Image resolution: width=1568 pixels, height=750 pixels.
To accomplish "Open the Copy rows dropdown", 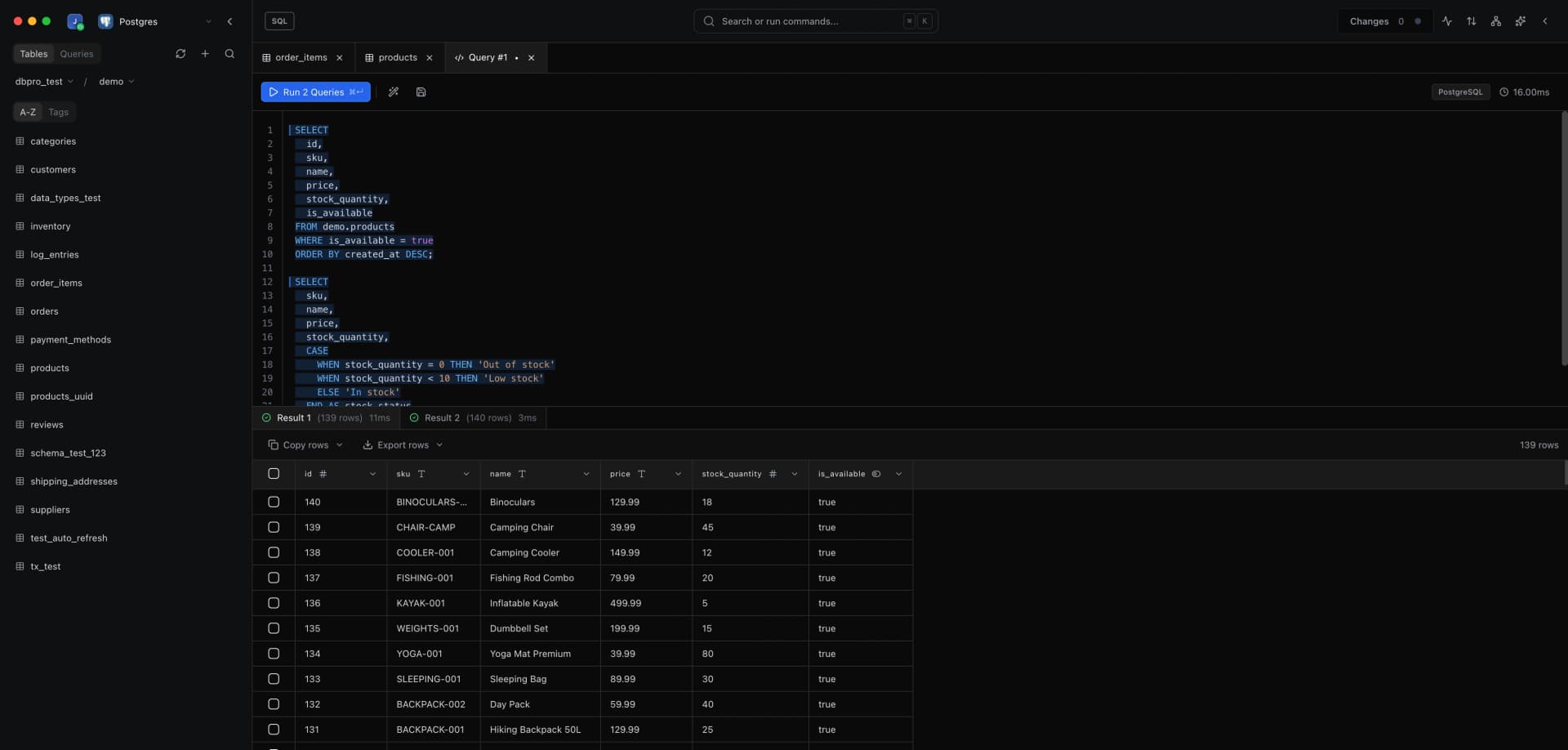I will tap(305, 445).
